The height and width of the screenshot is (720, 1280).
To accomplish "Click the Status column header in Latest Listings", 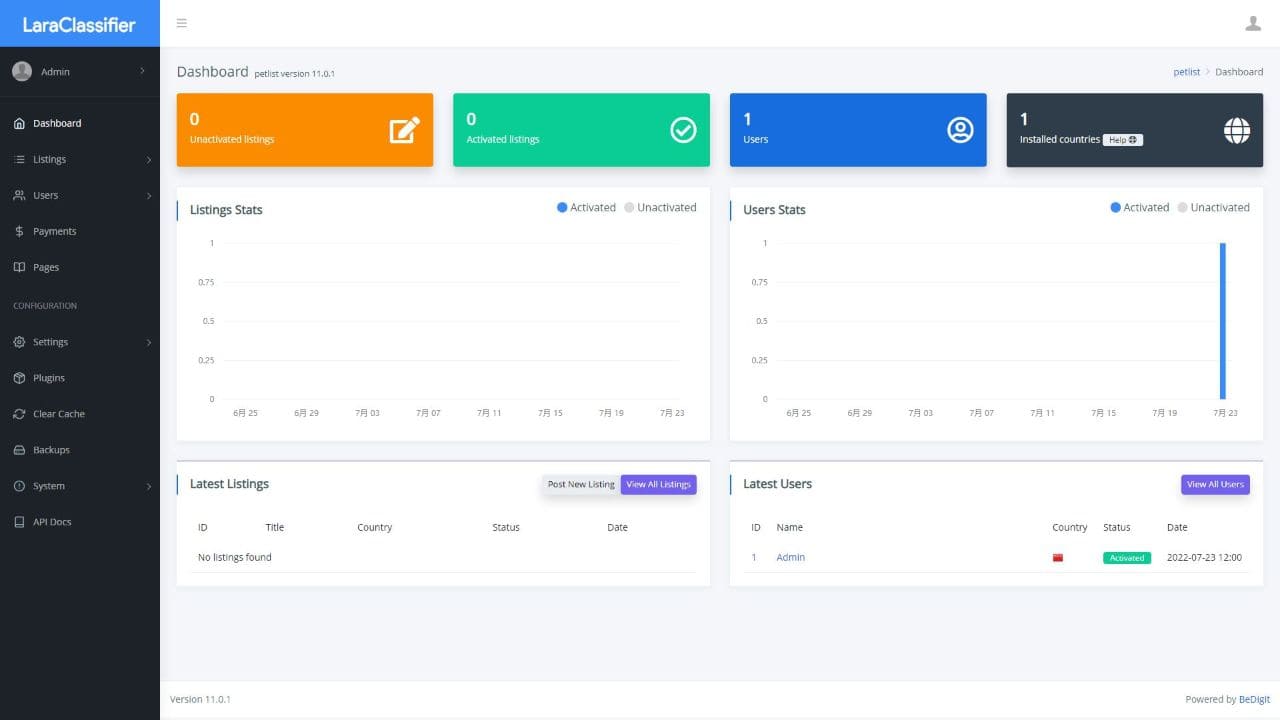I will click(506, 527).
